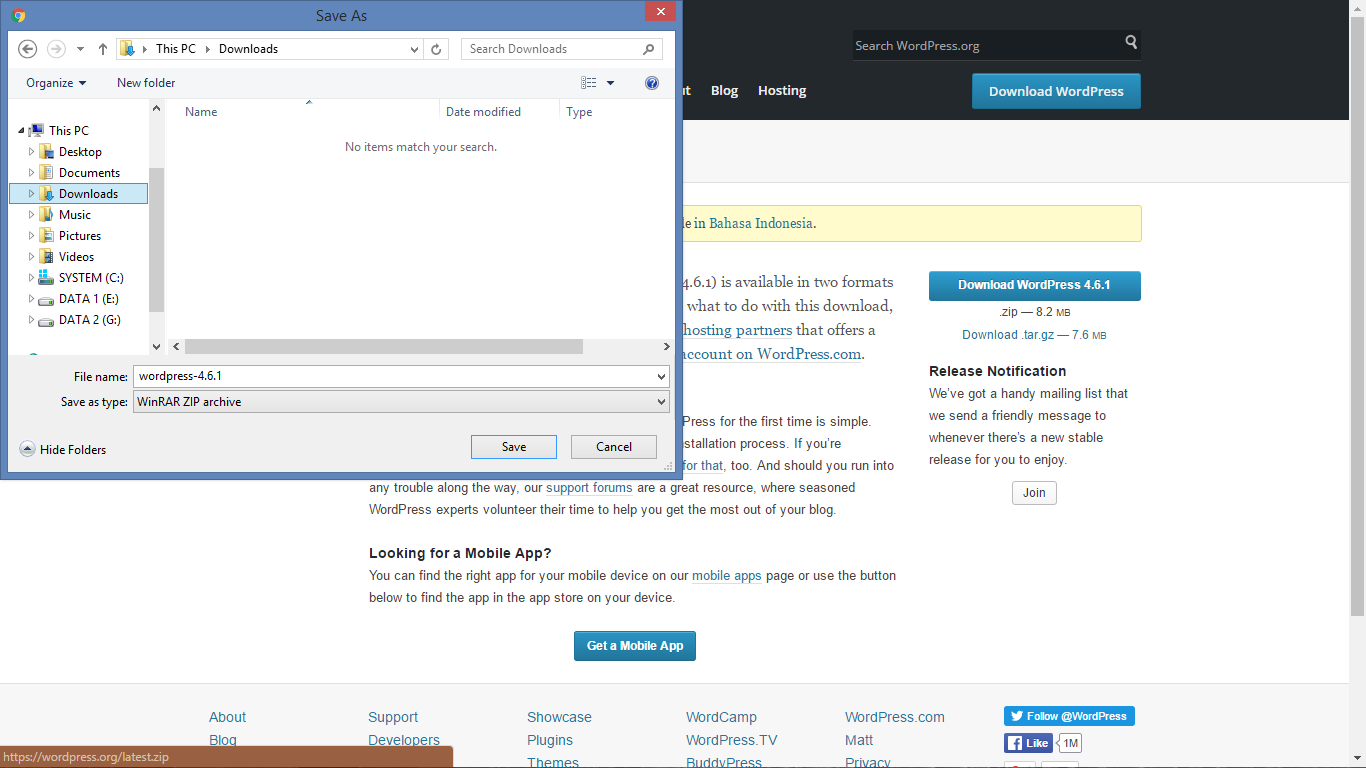The width and height of the screenshot is (1366, 768).
Task: Open the recent locations dropdown arrow
Action: [x=81, y=49]
